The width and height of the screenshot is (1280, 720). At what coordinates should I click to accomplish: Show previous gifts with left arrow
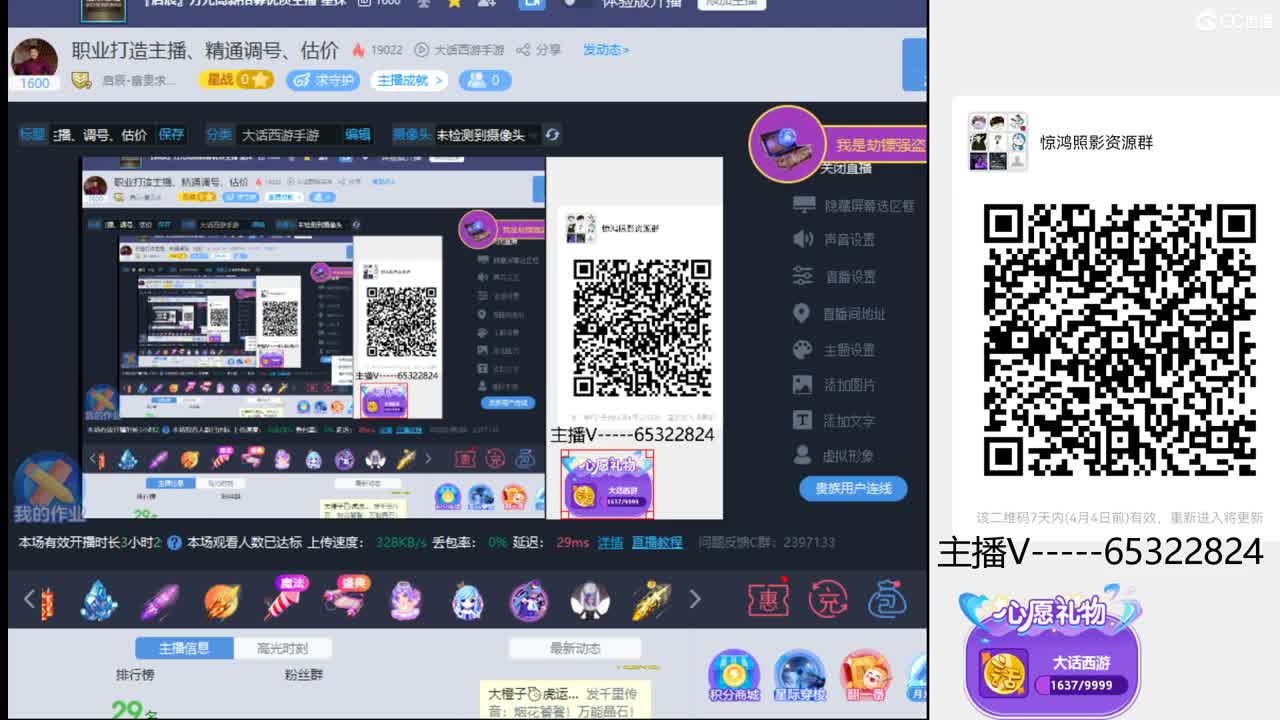coord(29,599)
